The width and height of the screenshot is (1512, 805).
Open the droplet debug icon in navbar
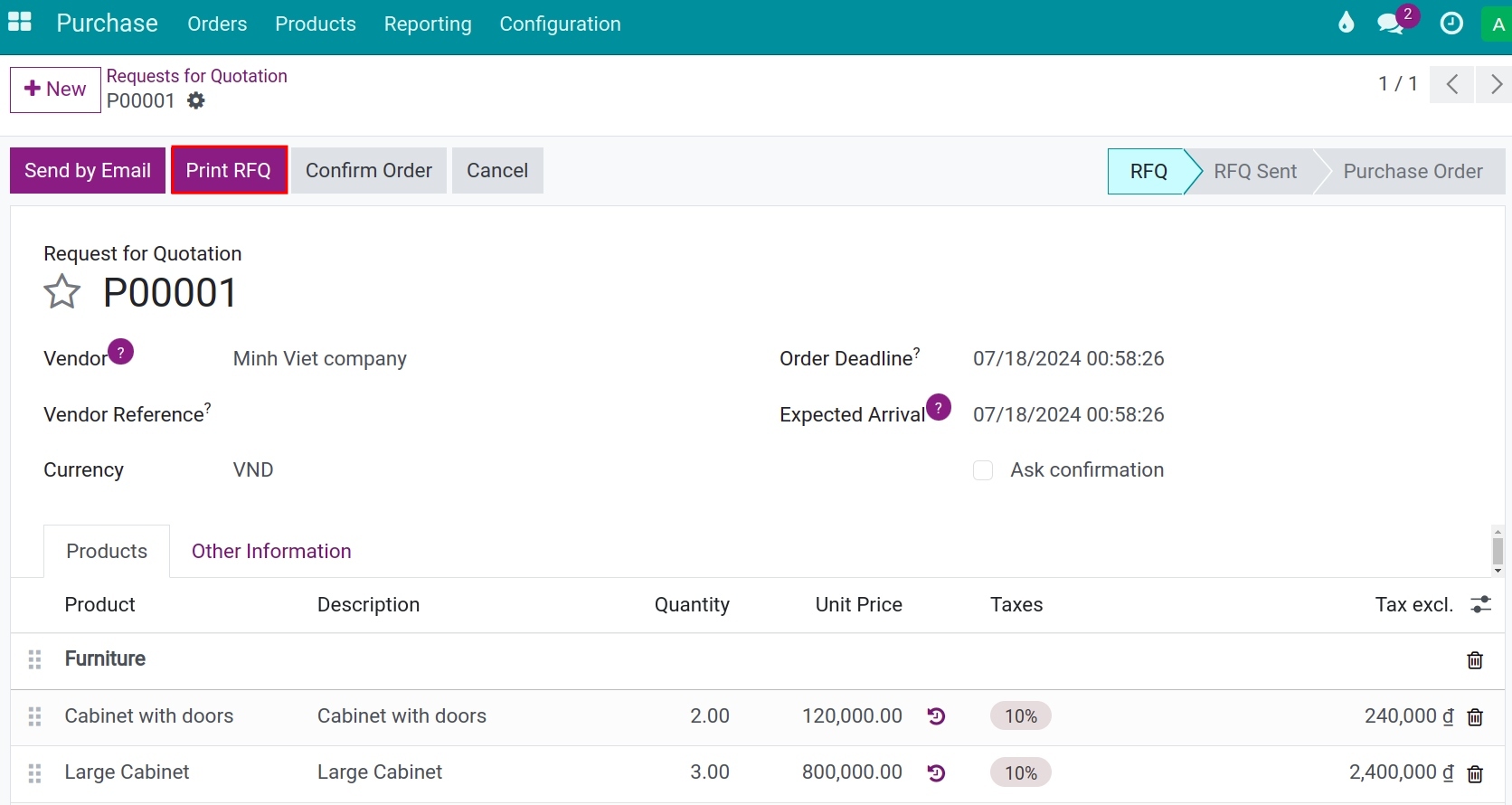point(1346,23)
